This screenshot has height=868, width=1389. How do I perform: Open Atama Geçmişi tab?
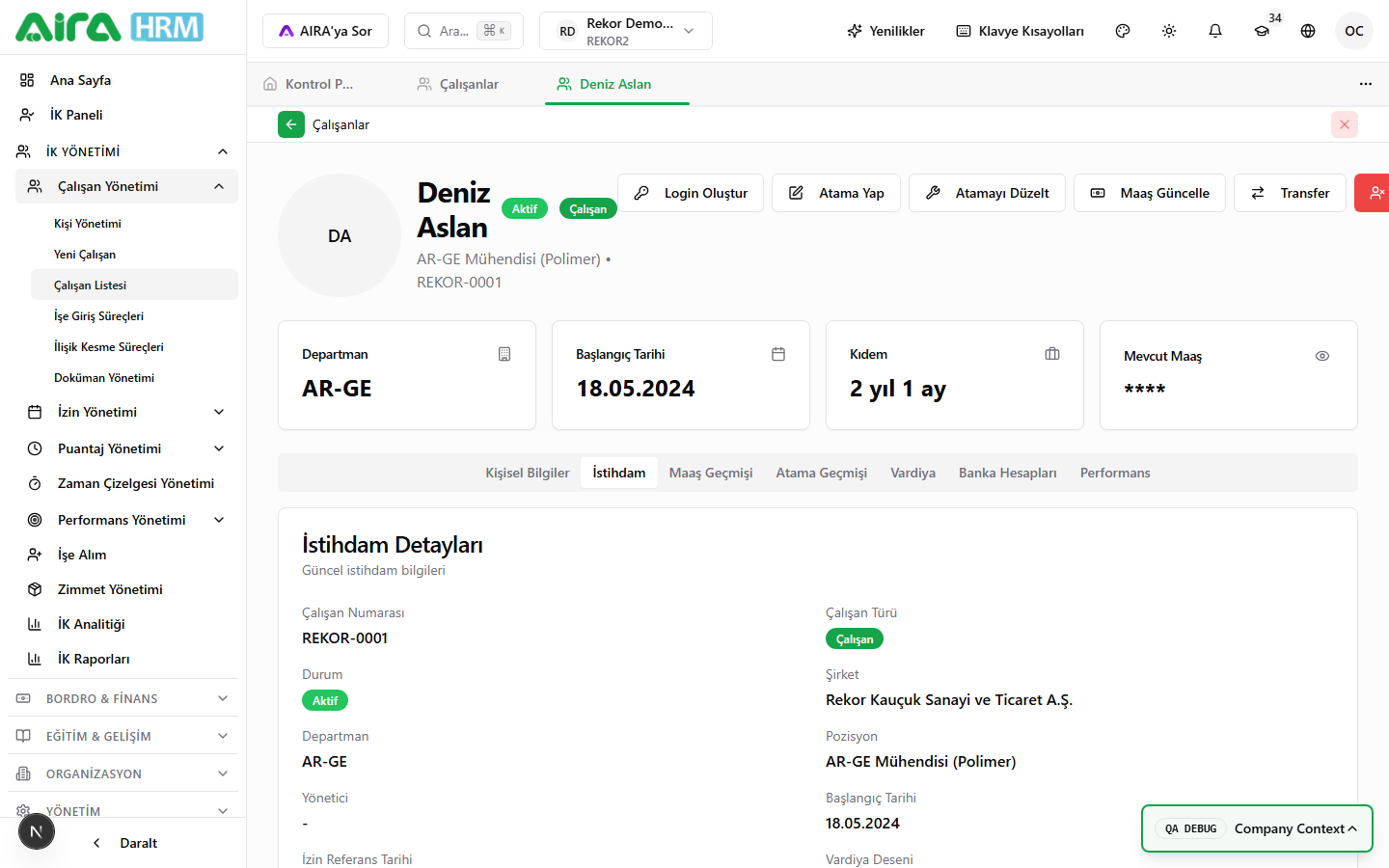822,473
